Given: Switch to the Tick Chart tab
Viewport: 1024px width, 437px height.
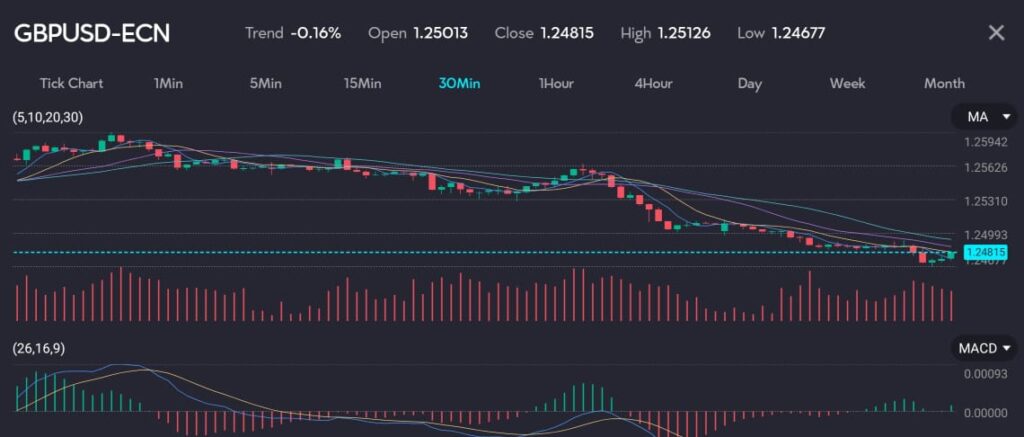Looking at the screenshot, I should pos(71,83).
